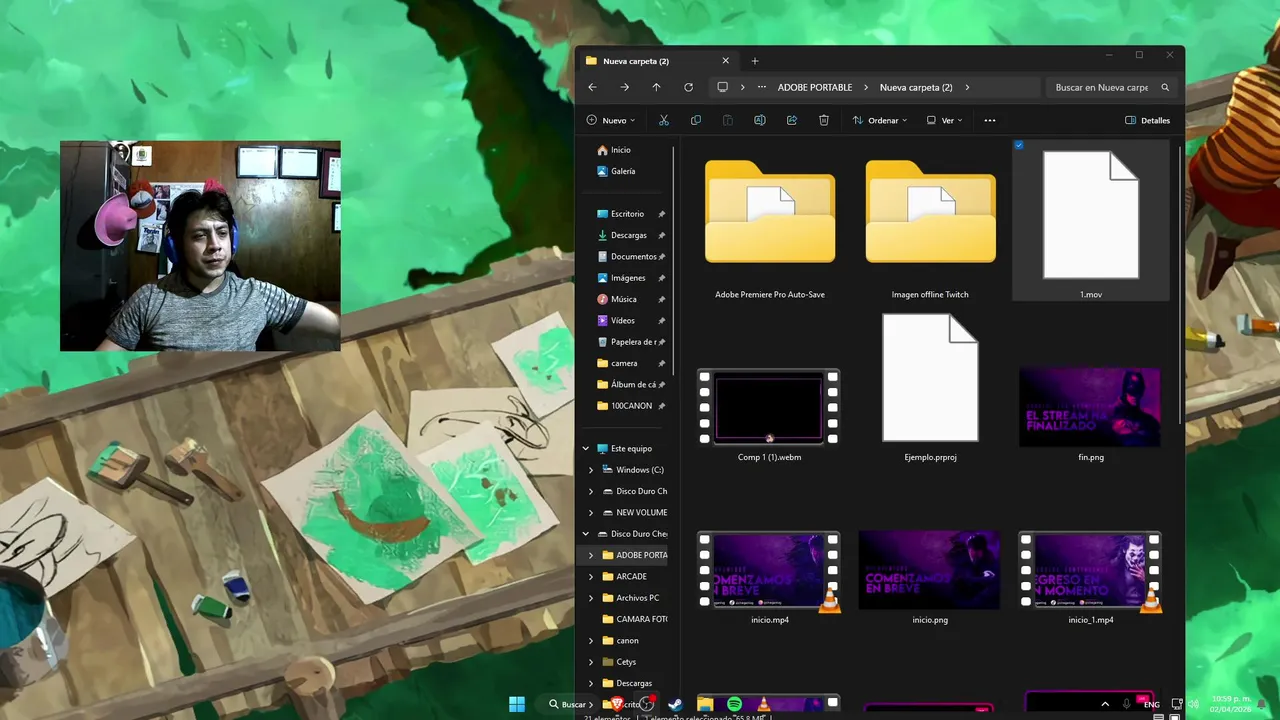
Task: Click the Paste clipboard icon
Action: click(x=727, y=120)
